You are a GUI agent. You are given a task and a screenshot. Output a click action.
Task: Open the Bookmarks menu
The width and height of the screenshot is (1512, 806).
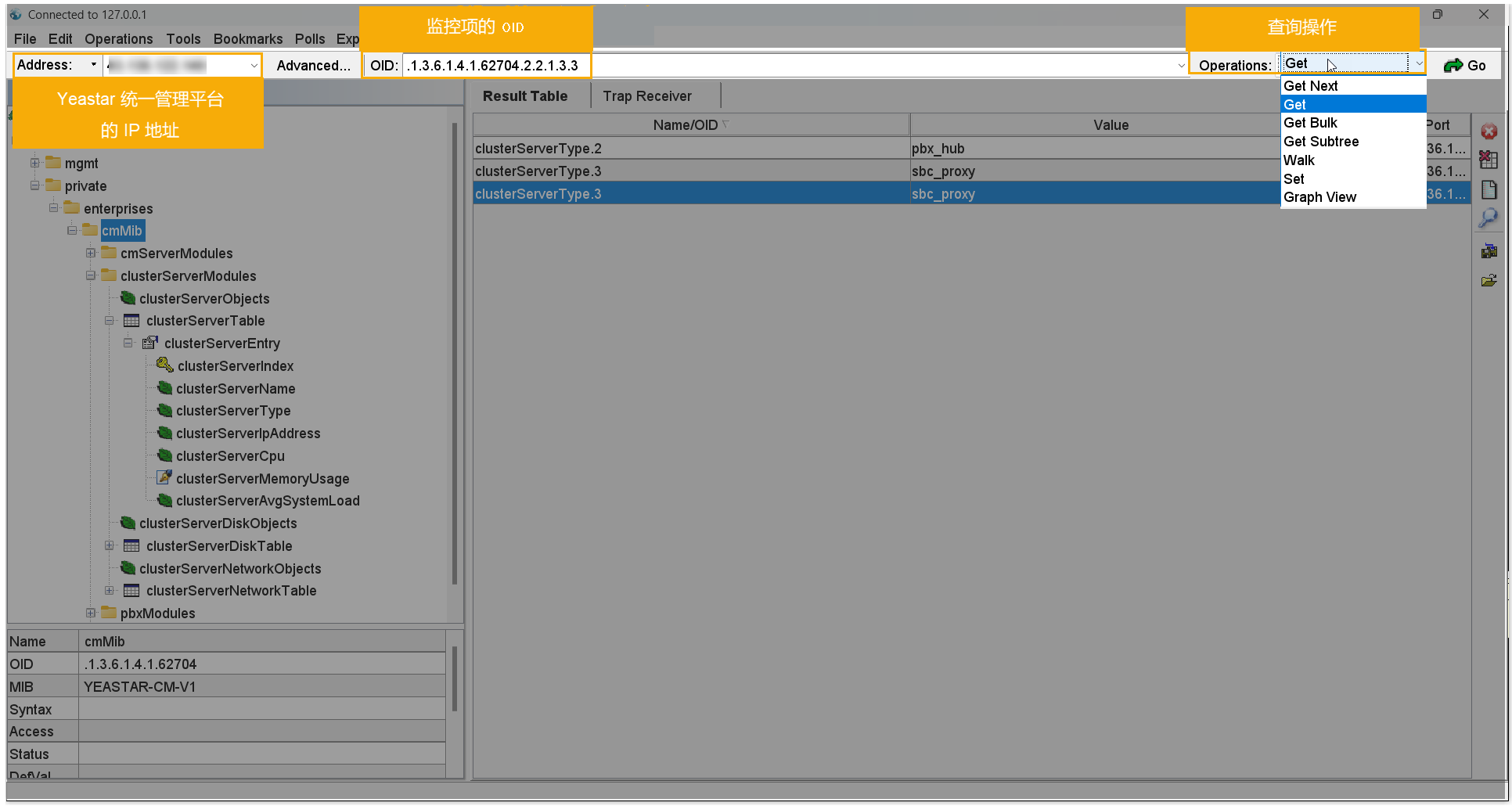point(247,39)
